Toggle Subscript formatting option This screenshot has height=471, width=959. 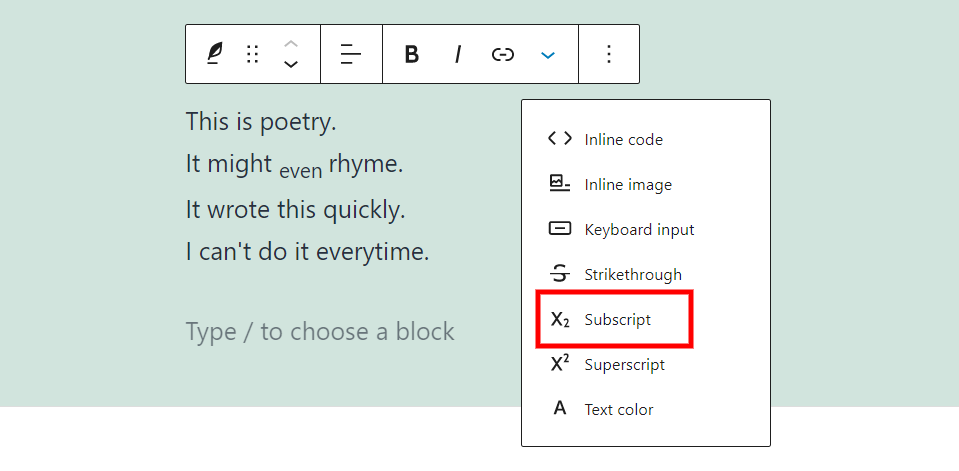[x=617, y=320]
